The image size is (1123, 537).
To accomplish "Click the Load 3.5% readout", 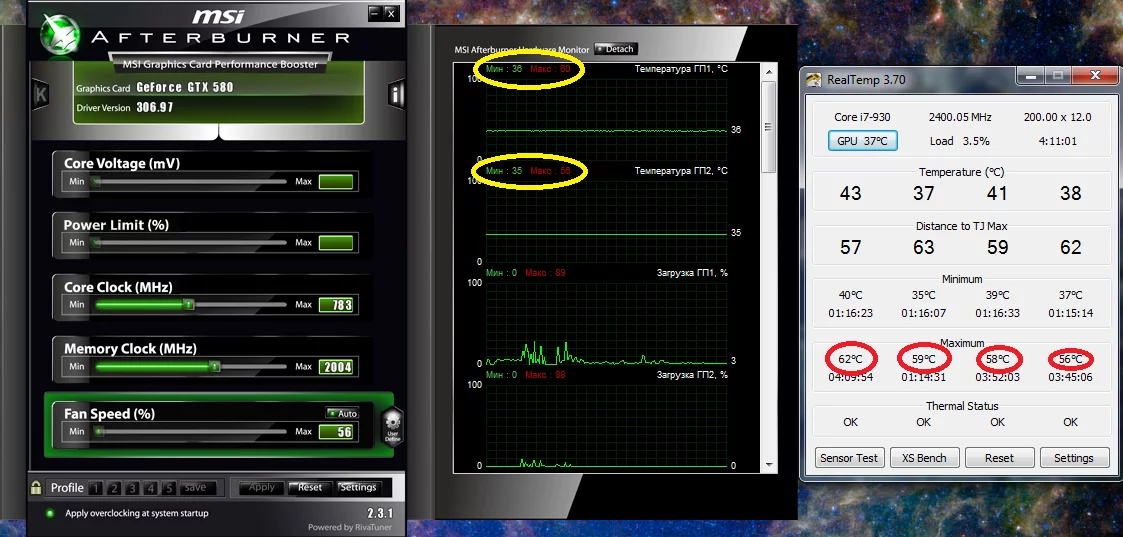I will tap(960, 141).
